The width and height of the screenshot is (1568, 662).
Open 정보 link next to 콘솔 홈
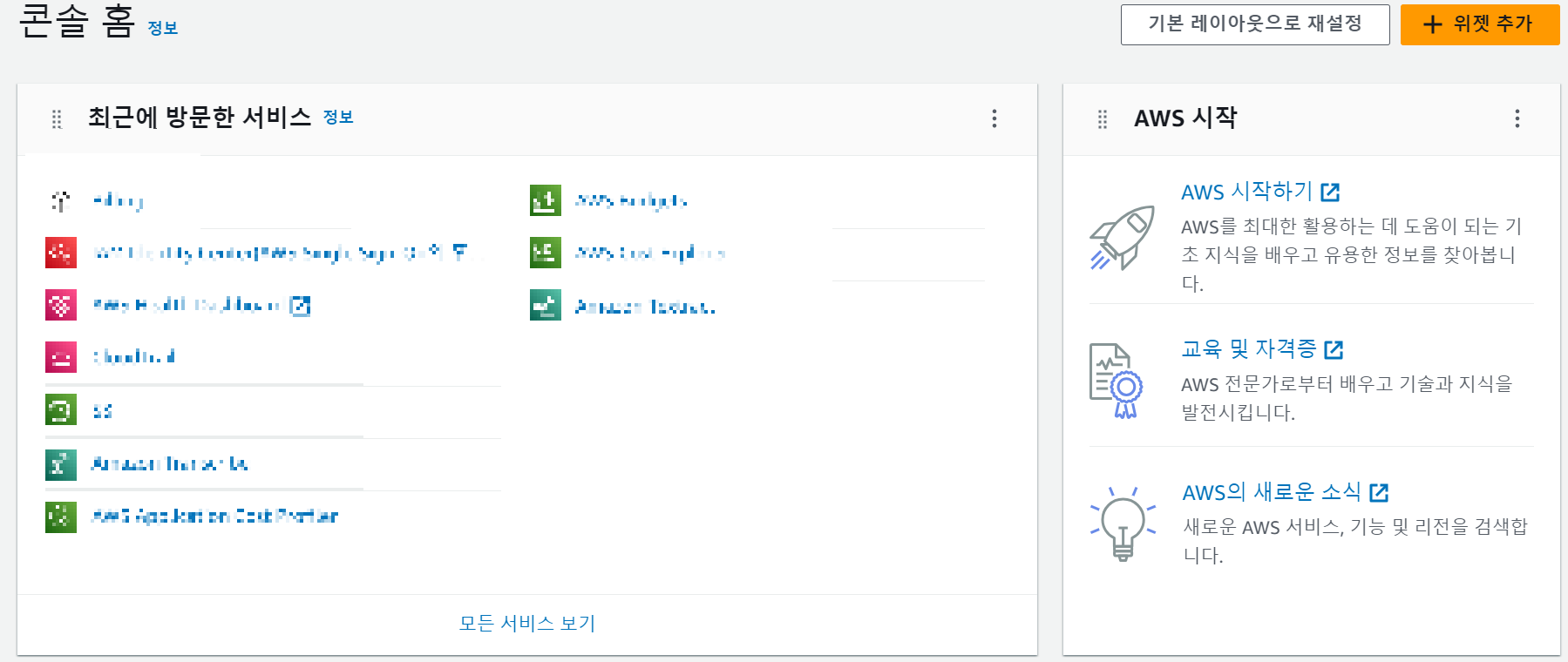[163, 28]
